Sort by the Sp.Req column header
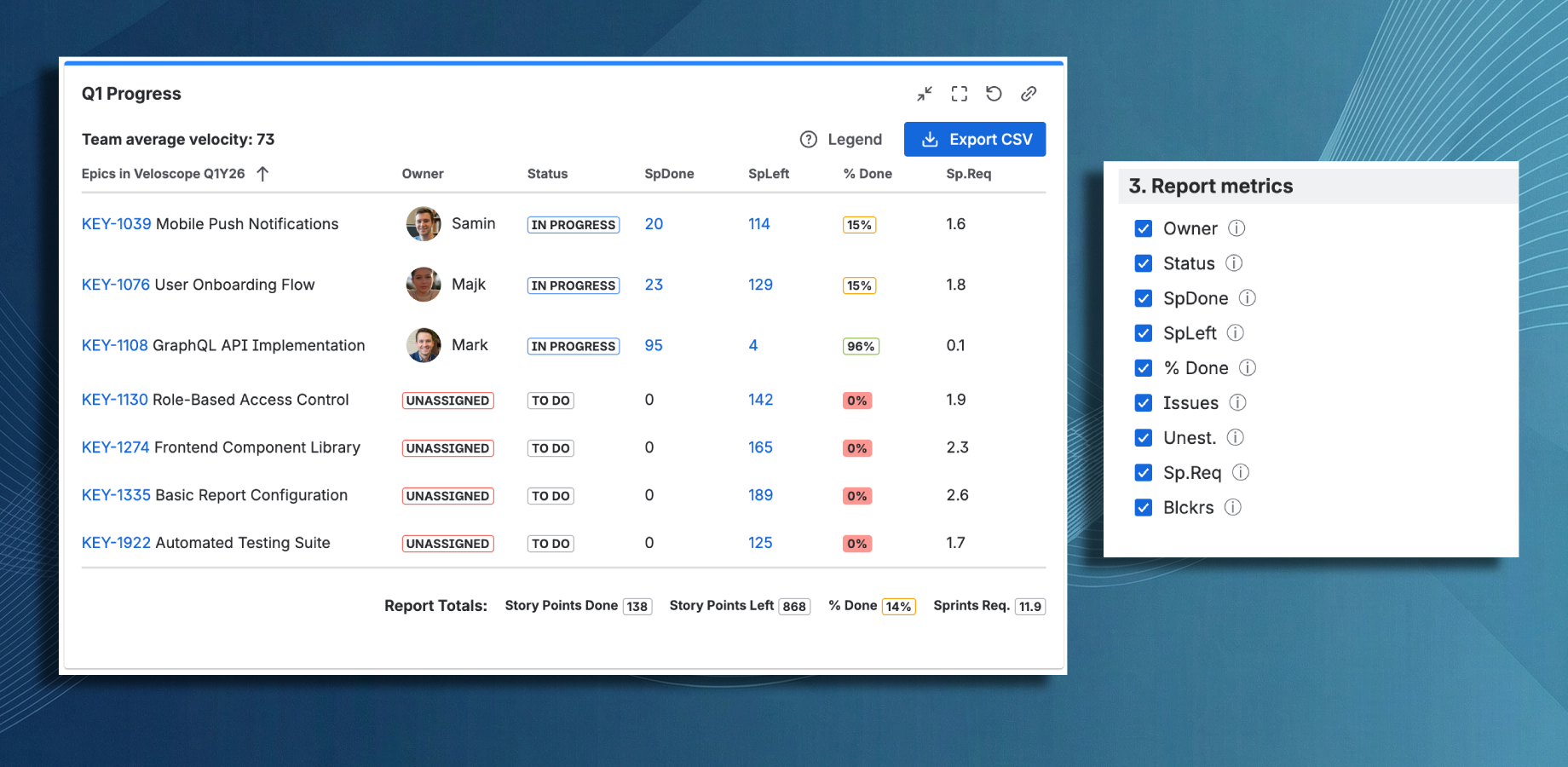 (x=969, y=174)
